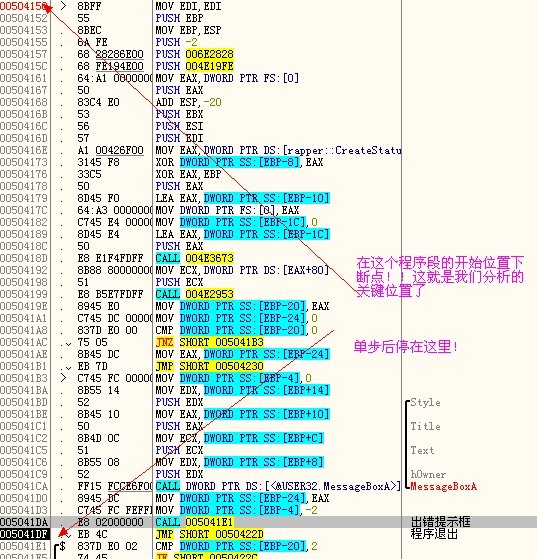
Task: Select the red MessageBoxA comment
Action: tap(444, 486)
